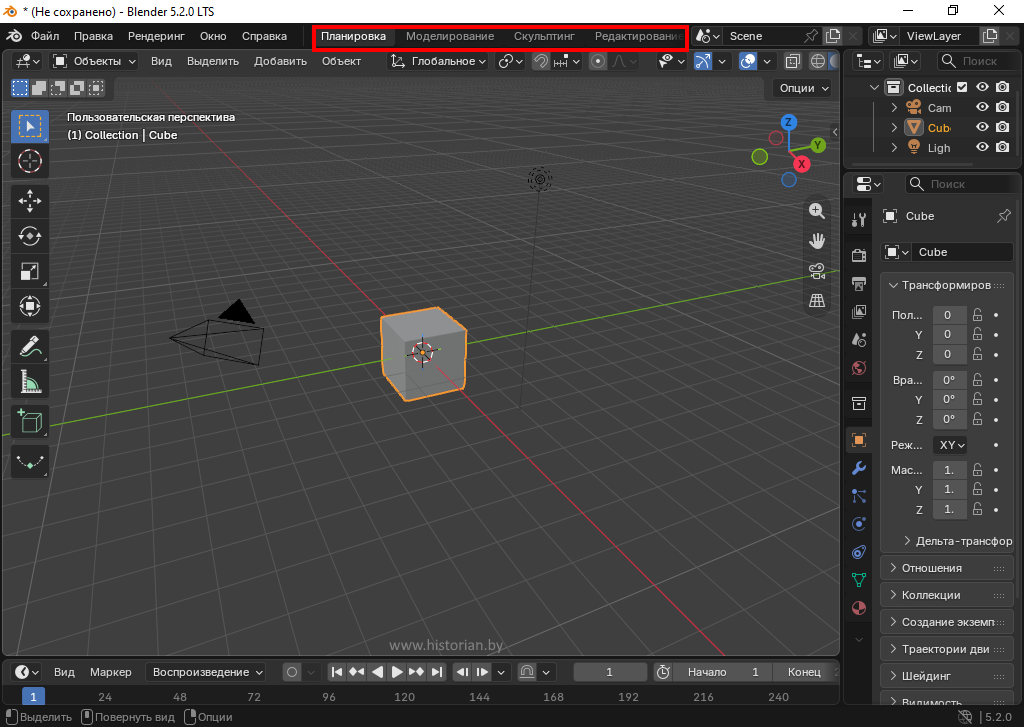Open the timeline View (Вид) menu
The width and height of the screenshot is (1024, 727).
pos(64,672)
